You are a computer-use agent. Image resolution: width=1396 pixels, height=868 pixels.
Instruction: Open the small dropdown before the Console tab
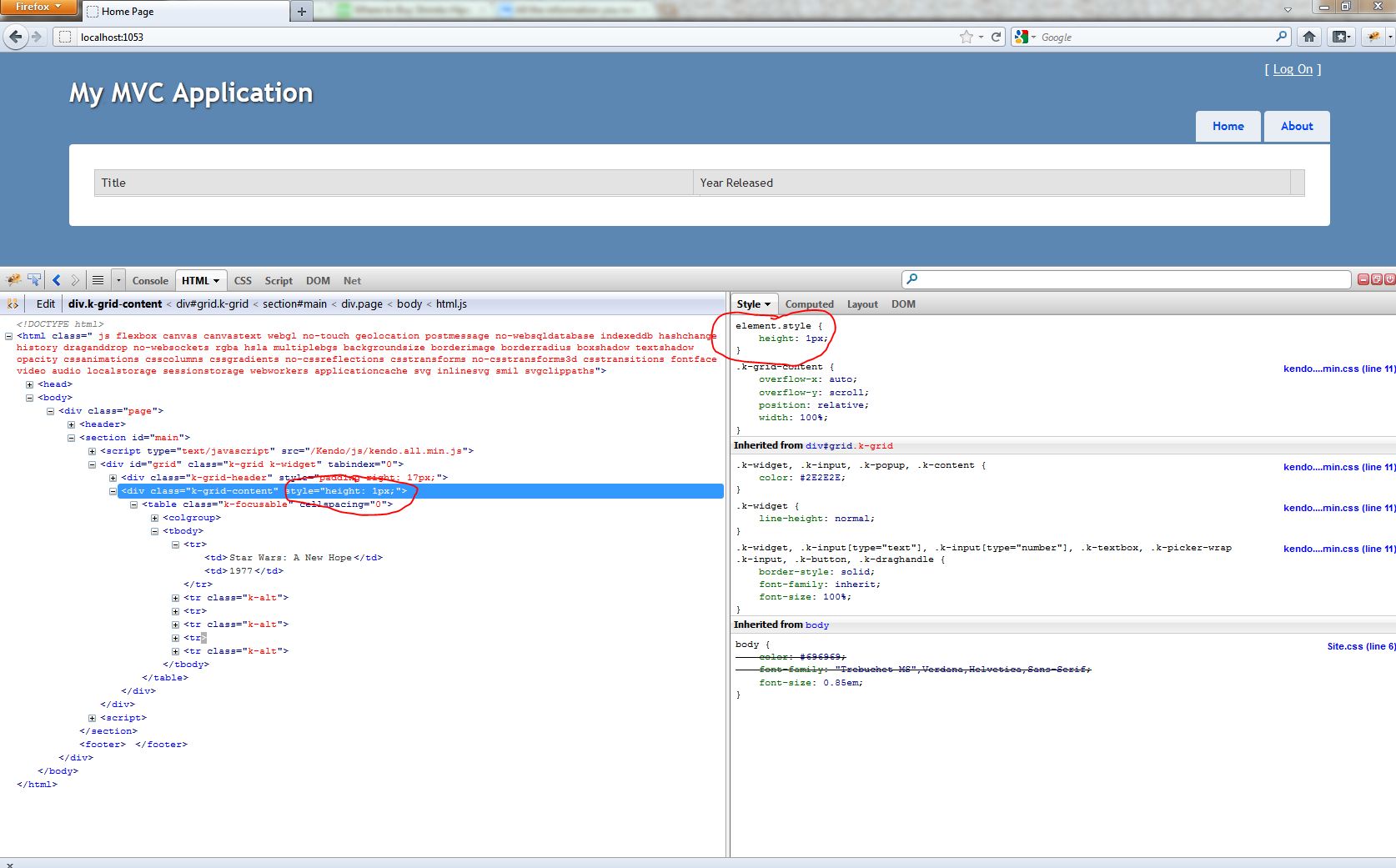(118, 280)
